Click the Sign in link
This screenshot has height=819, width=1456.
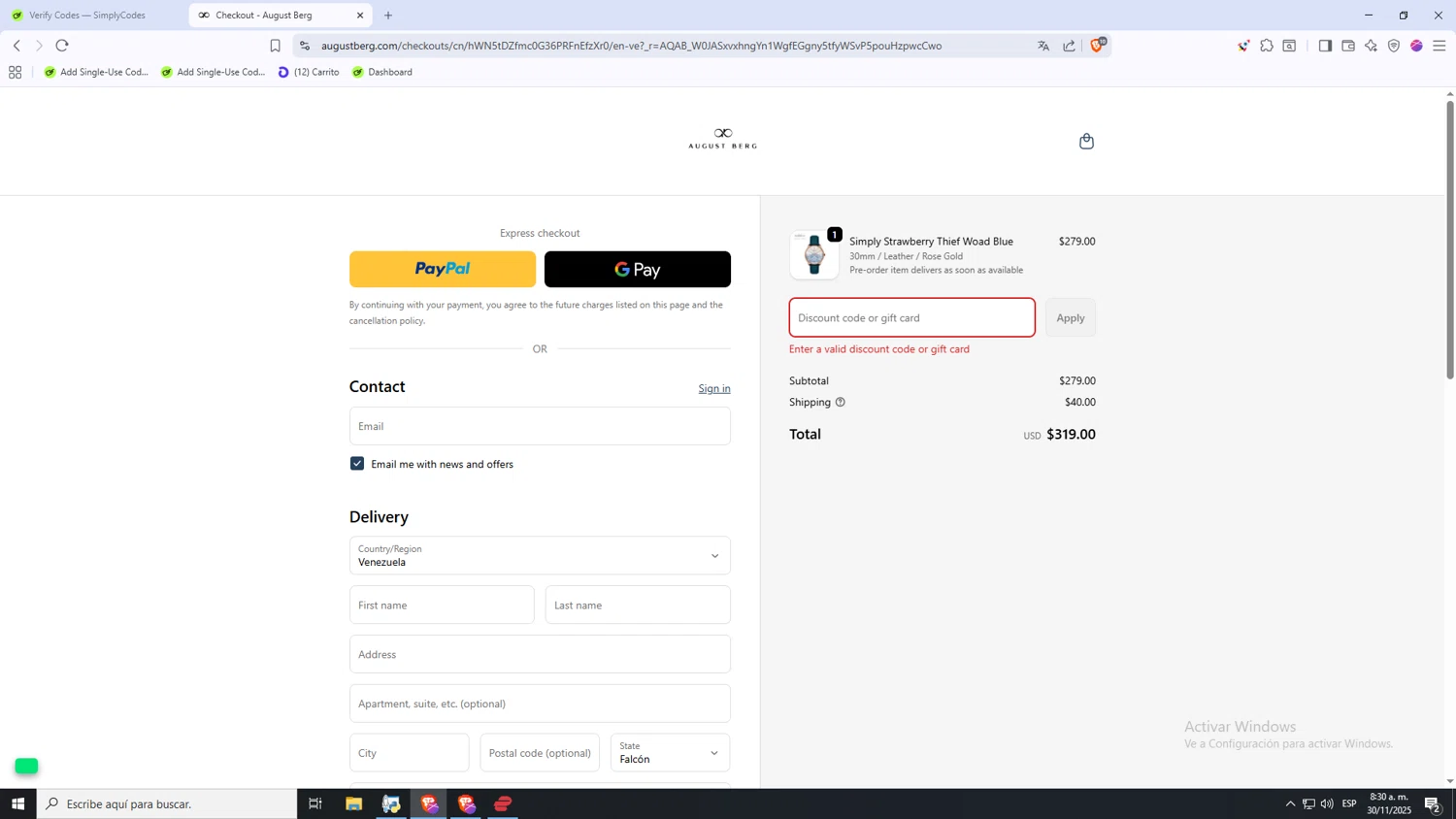714,388
